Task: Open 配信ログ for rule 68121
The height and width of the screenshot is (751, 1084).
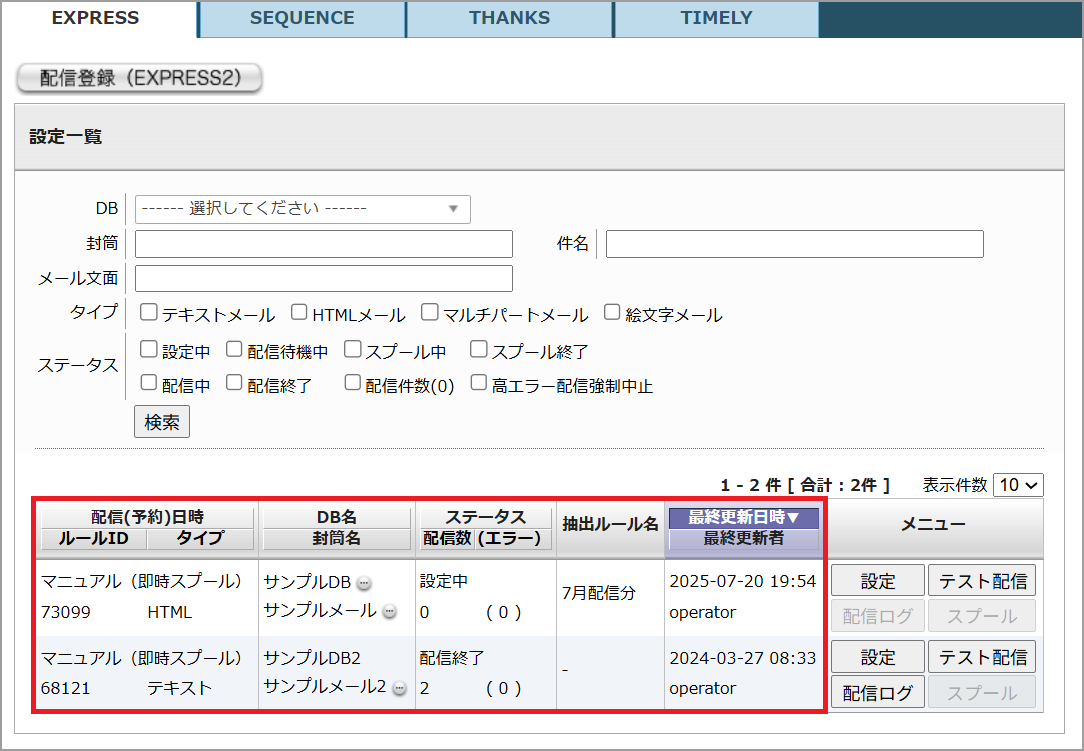Action: (x=878, y=693)
